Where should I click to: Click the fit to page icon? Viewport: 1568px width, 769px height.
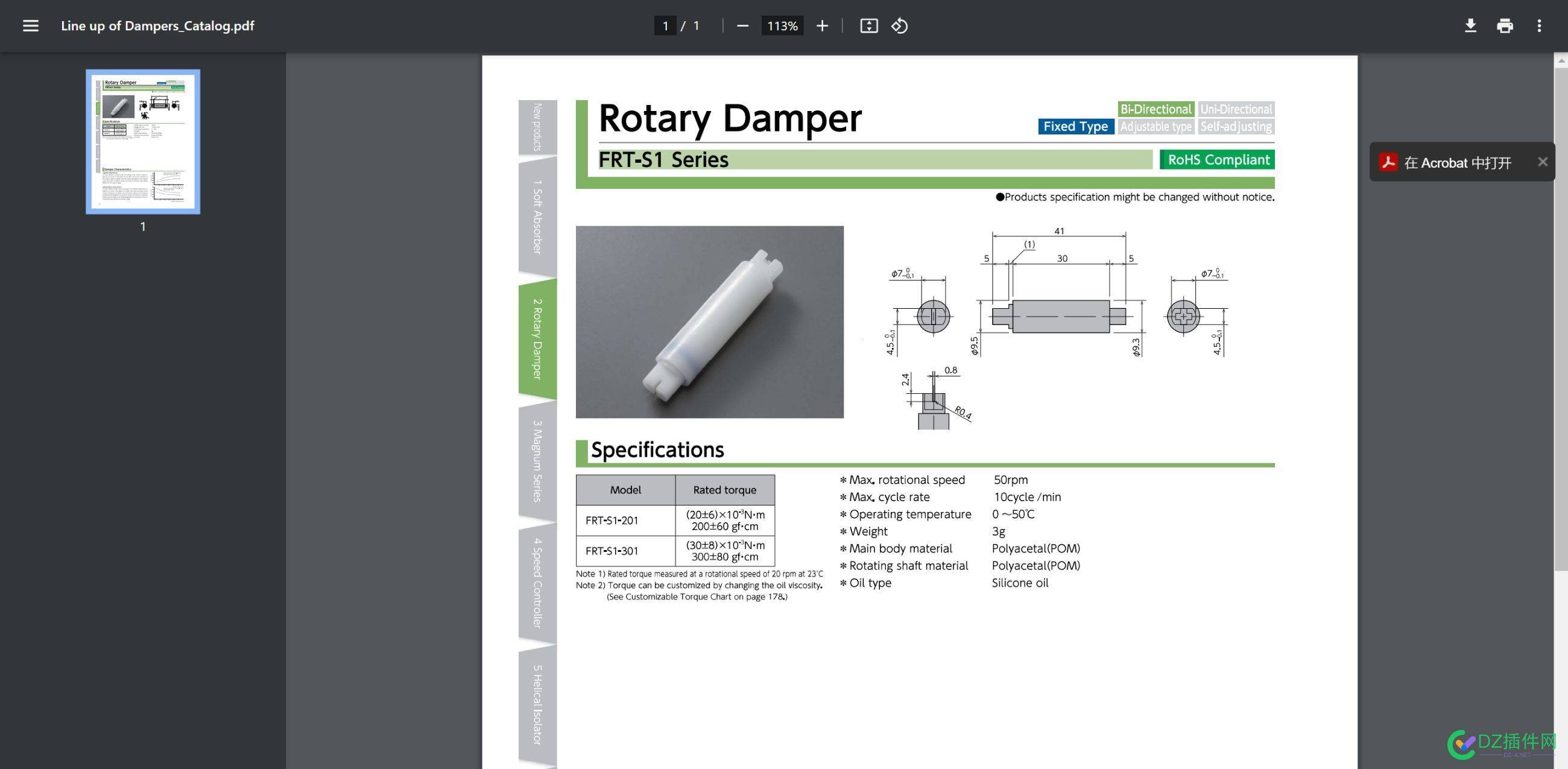(868, 25)
